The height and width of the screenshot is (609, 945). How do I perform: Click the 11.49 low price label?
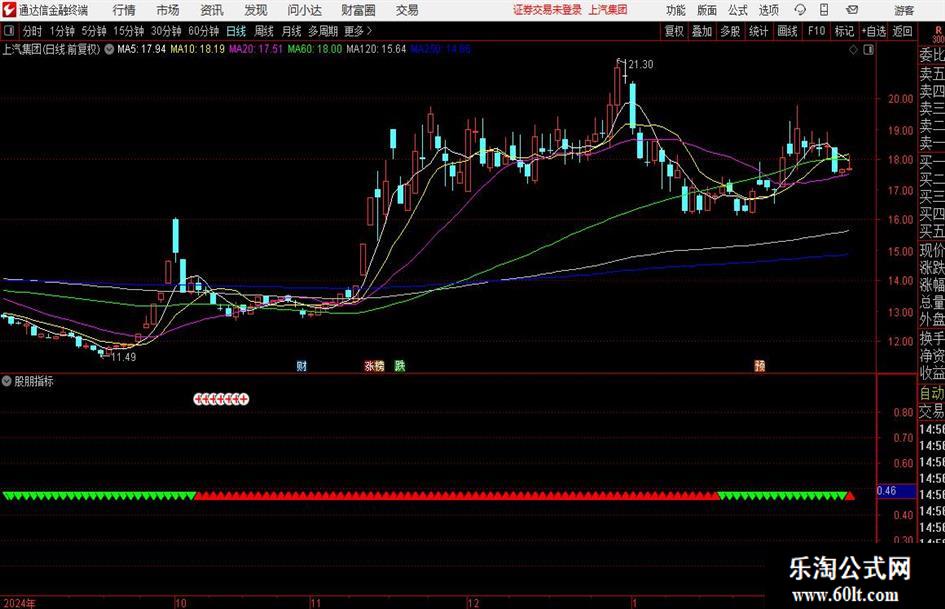click(x=123, y=357)
